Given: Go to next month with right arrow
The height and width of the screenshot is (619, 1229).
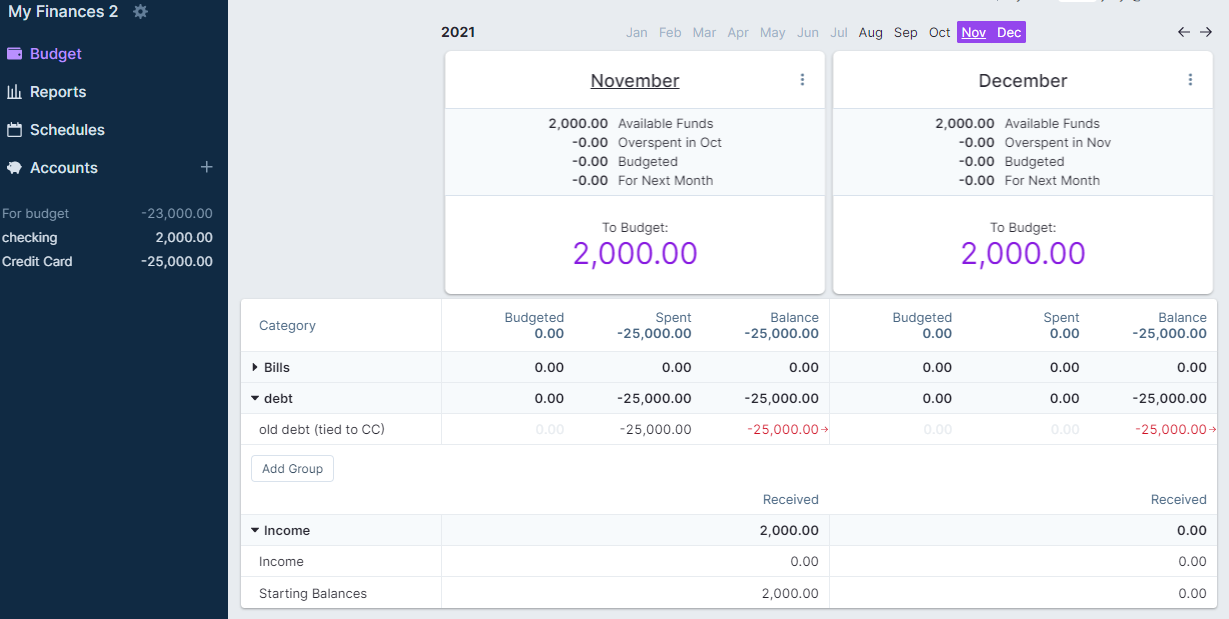Looking at the screenshot, I should pos(1206,32).
